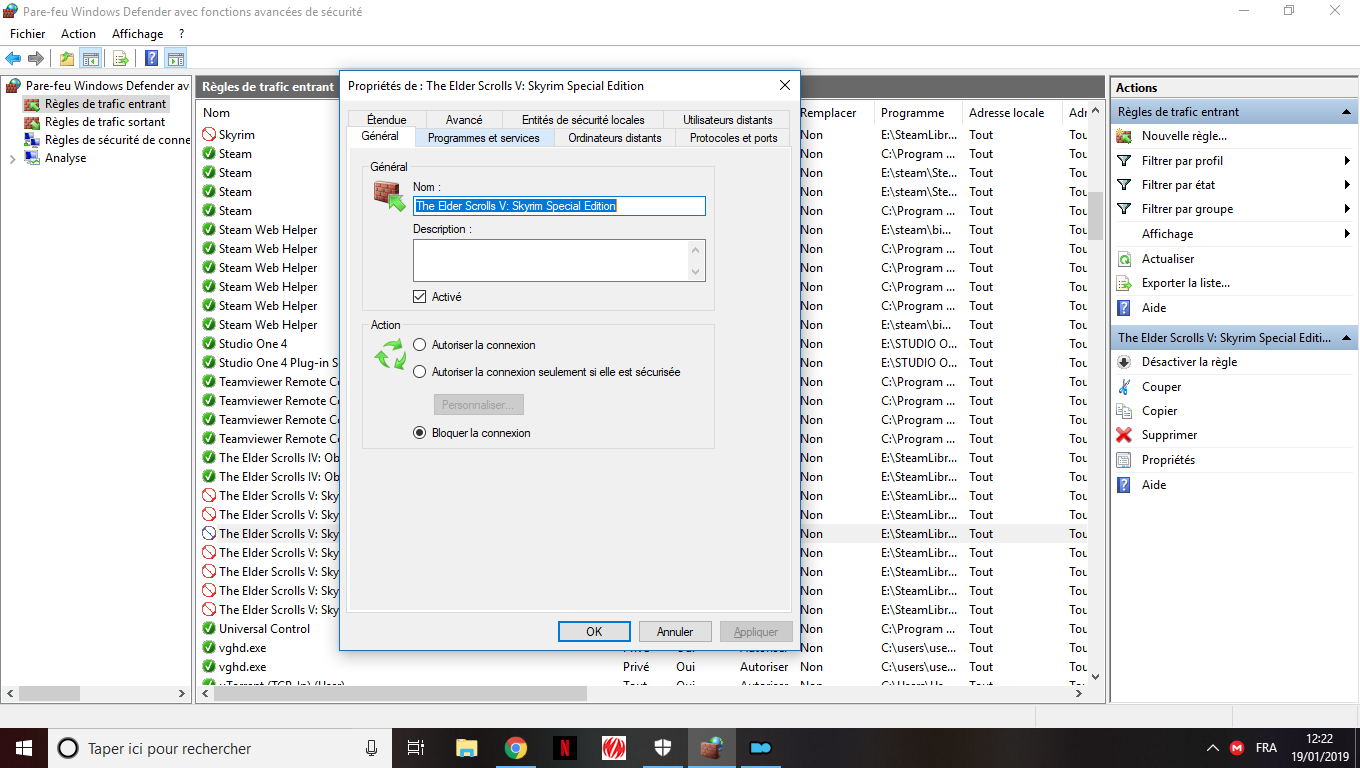1360x768 pixels.
Task: Click the OK button
Action: click(594, 632)
